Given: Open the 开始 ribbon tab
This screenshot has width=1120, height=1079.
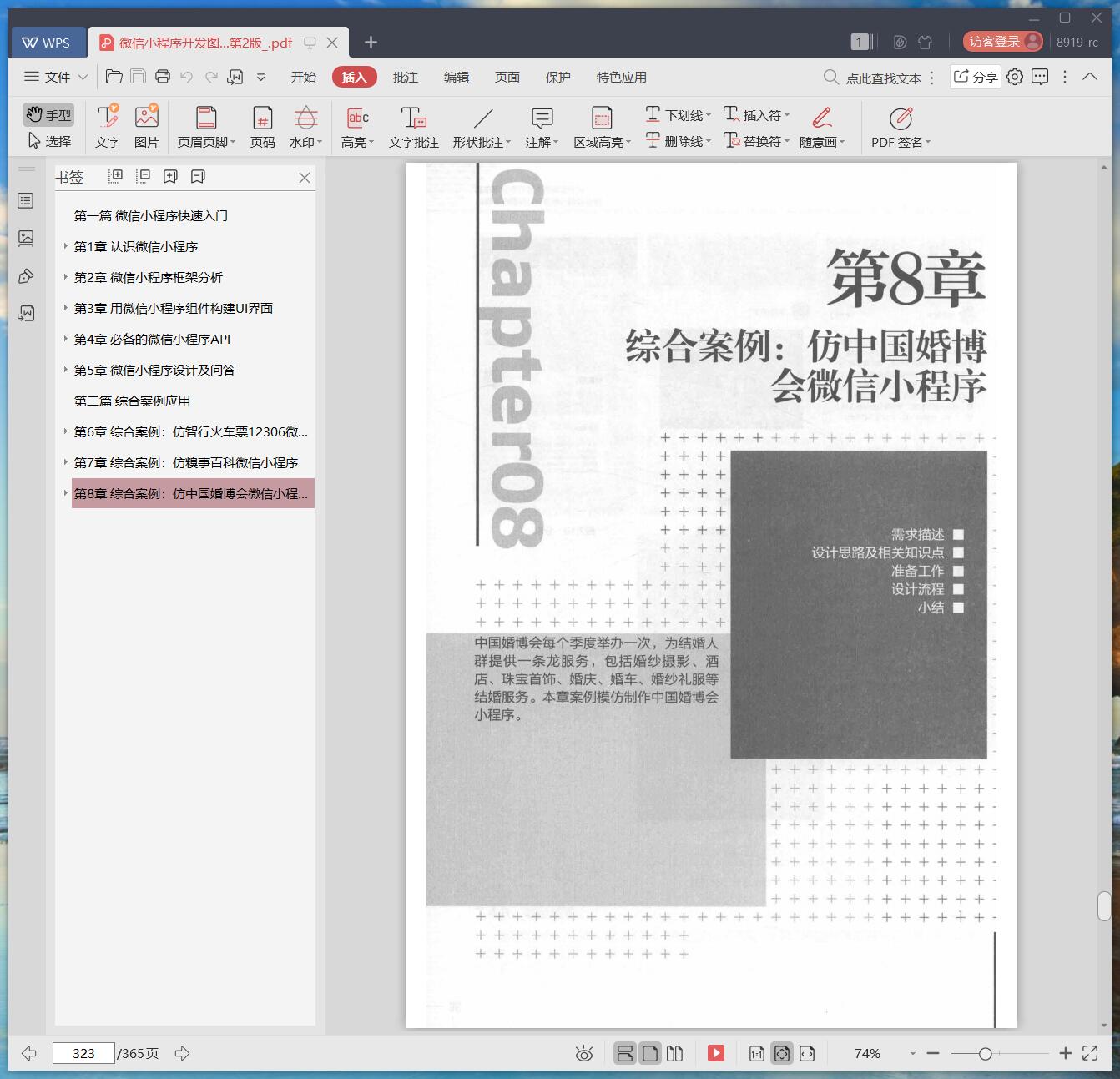Looking at the screenshot, I should [x=304, y=77].
